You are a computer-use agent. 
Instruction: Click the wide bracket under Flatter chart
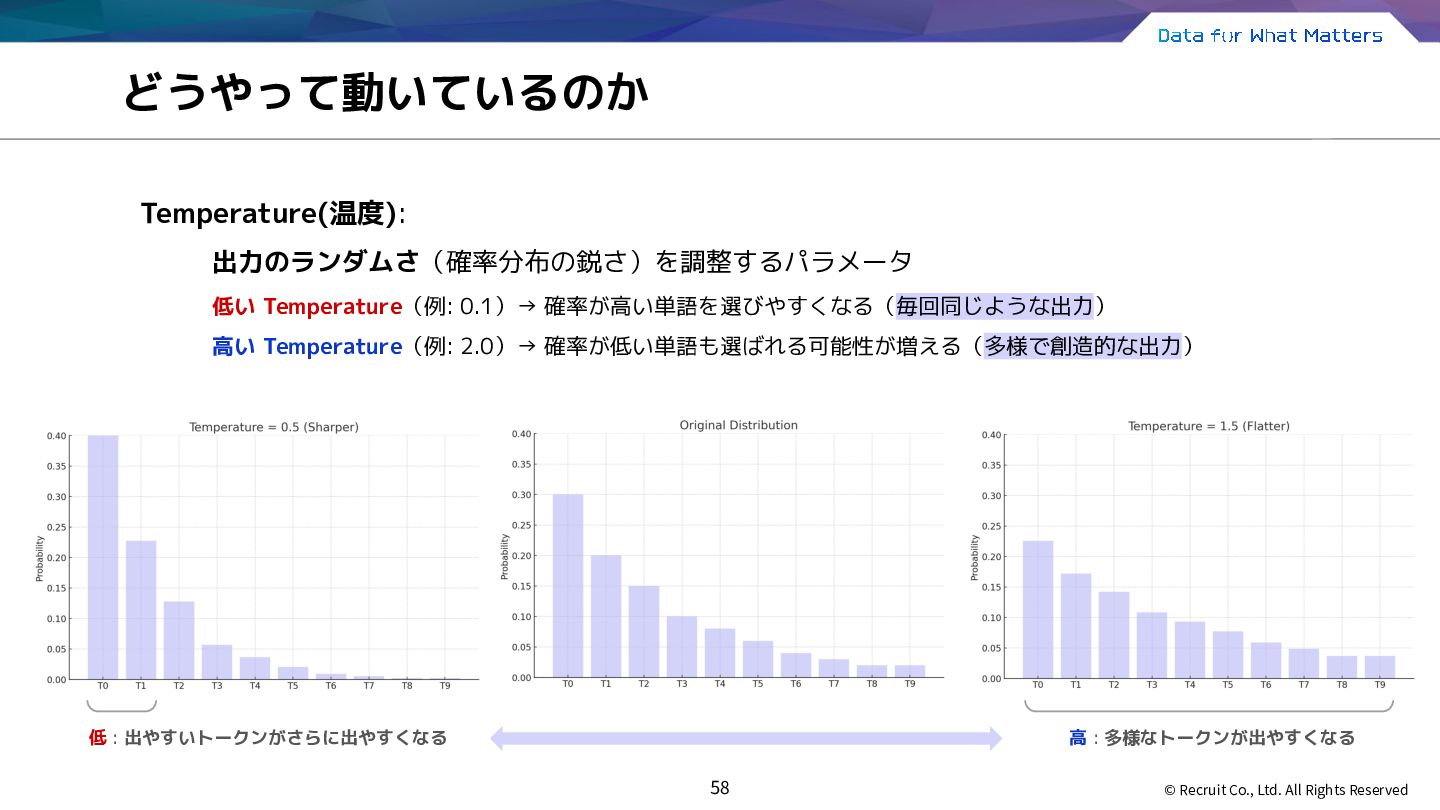(1209, 706)
